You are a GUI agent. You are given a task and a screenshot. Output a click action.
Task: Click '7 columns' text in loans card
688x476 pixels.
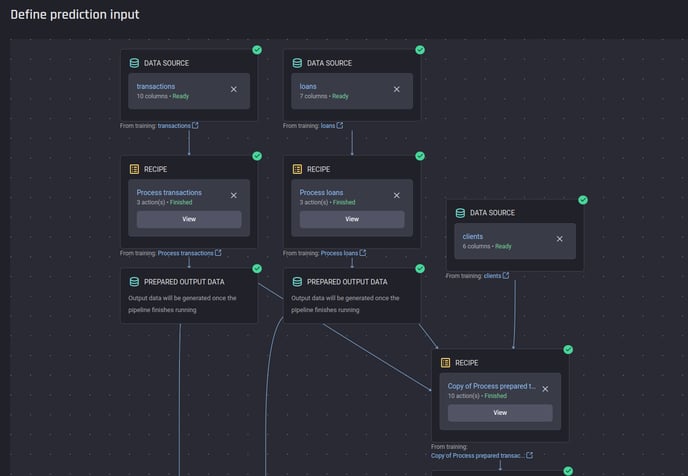(313, 96)
